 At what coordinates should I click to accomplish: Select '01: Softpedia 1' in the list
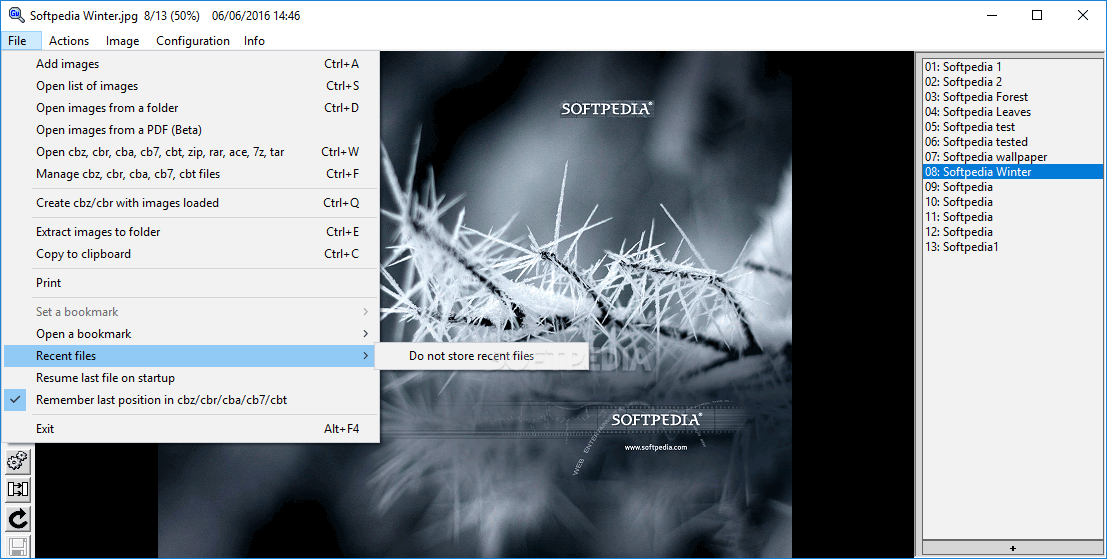[x=1012, y=67]
